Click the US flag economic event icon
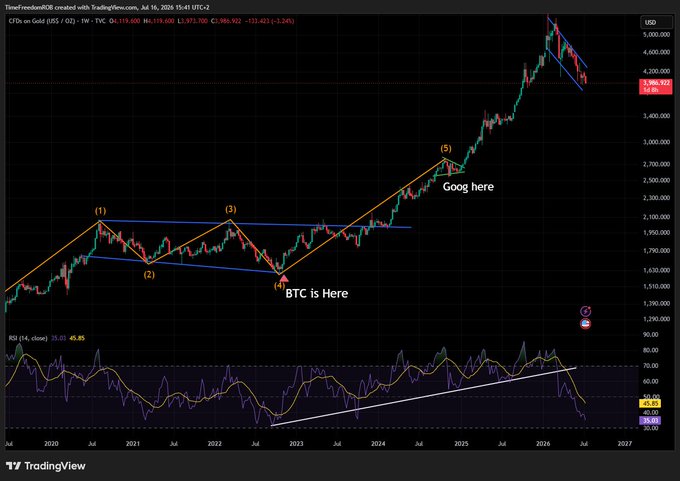 pyautogui.click(x=586, y=324)
